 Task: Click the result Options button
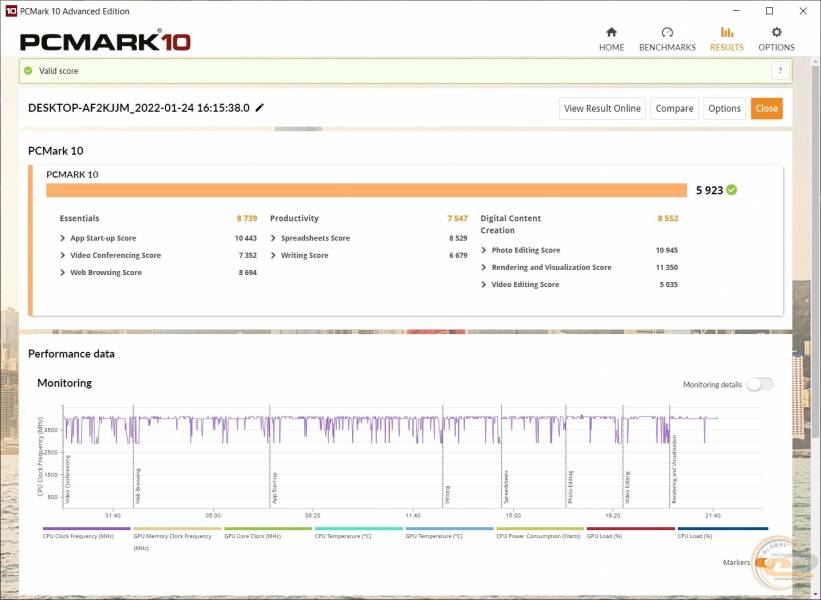tap(724, 108)
